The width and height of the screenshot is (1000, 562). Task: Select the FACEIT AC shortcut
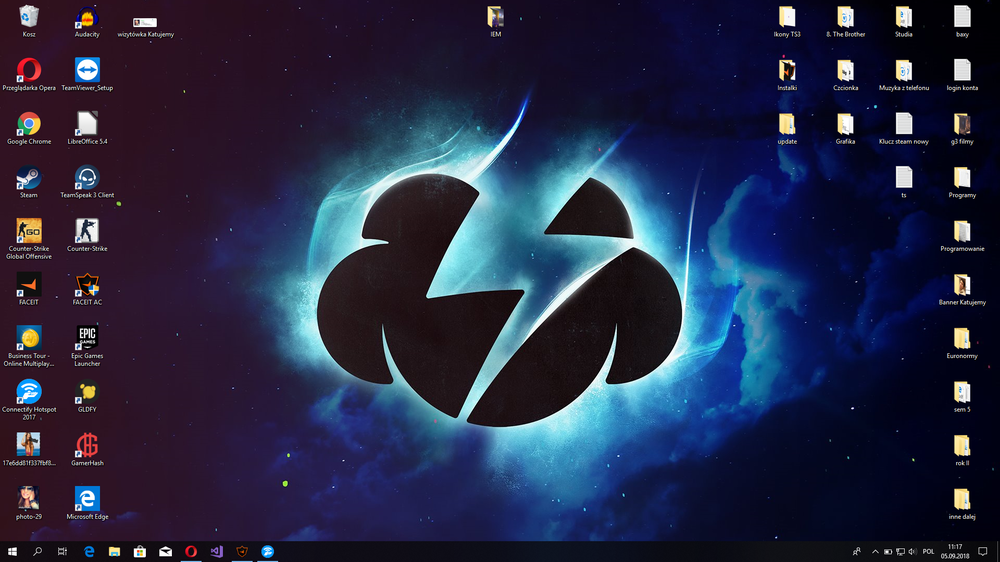[87, 289]
